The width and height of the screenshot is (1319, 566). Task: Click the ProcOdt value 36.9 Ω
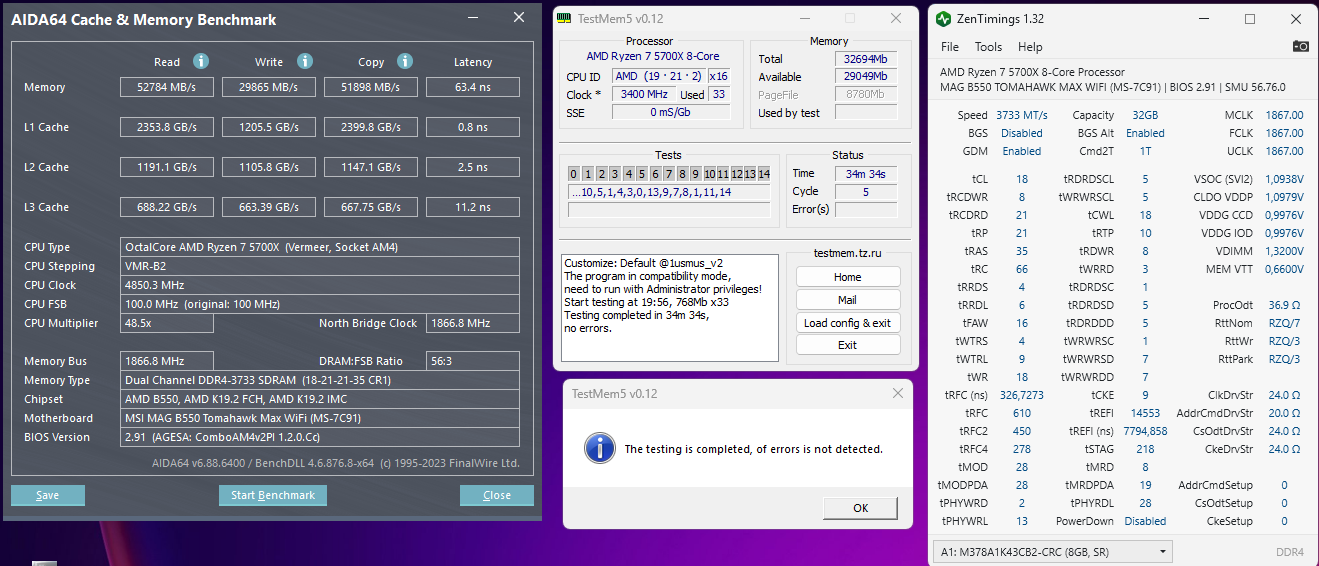(x=1284, y=305)
